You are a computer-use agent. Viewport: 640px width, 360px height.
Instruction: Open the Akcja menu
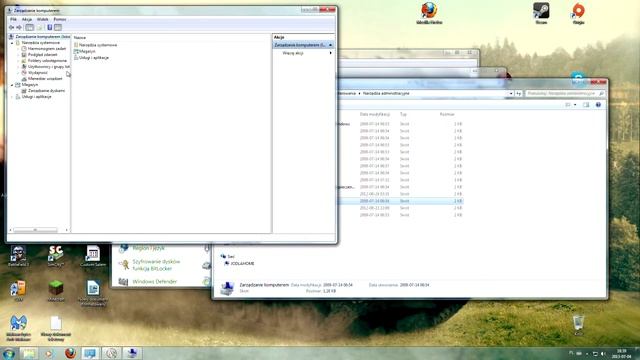click(x=27, y=19)
